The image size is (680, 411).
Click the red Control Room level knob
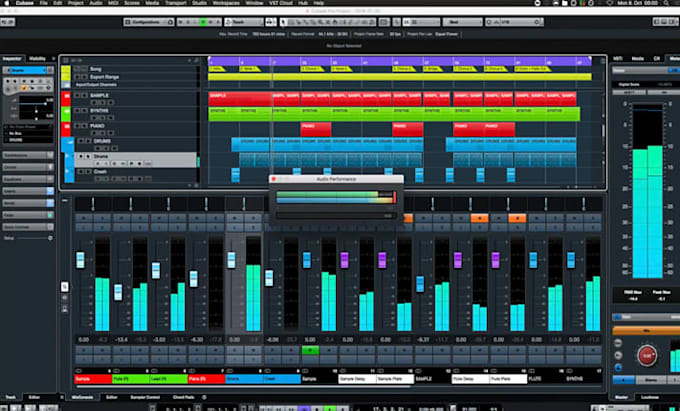[x=647, y=355]
